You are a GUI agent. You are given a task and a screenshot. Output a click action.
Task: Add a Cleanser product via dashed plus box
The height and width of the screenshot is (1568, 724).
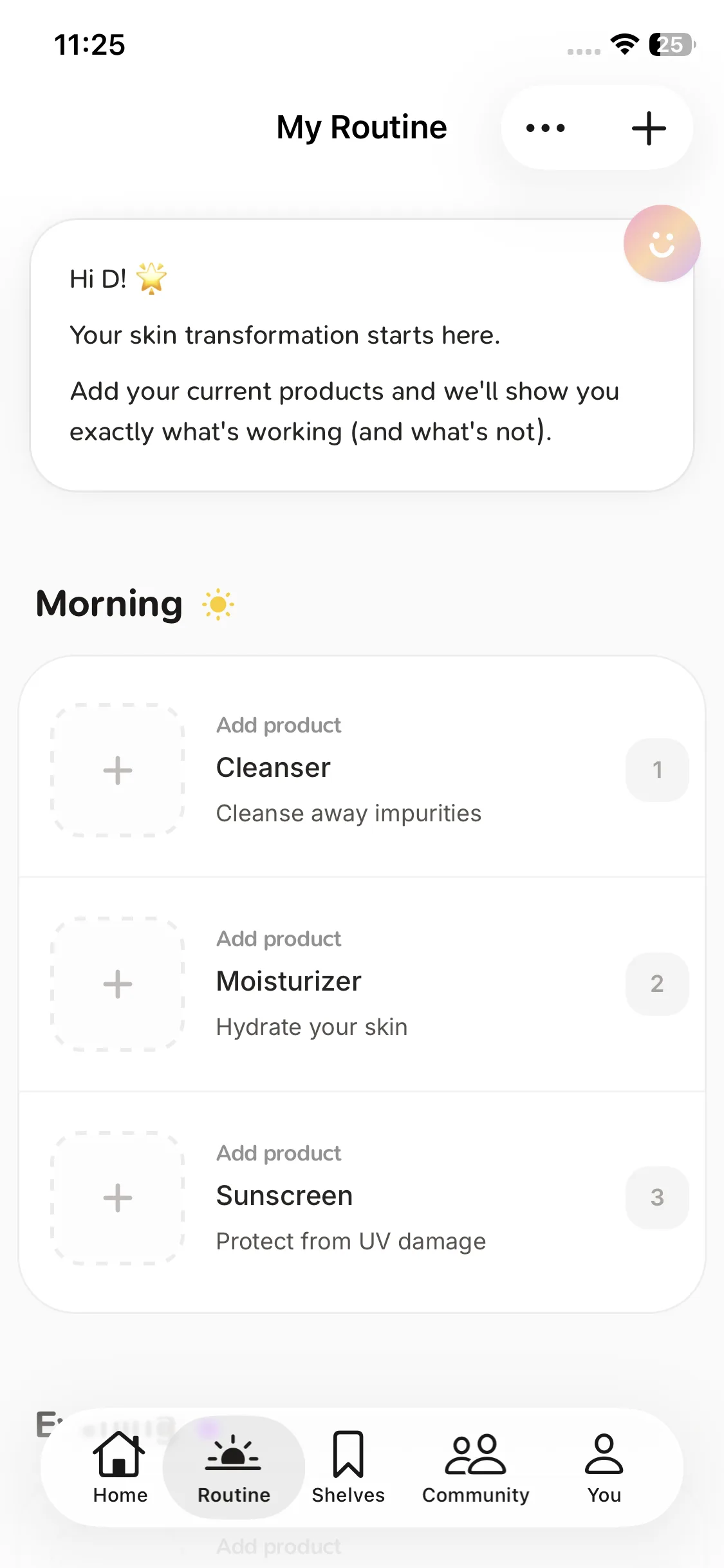[118, 770]
